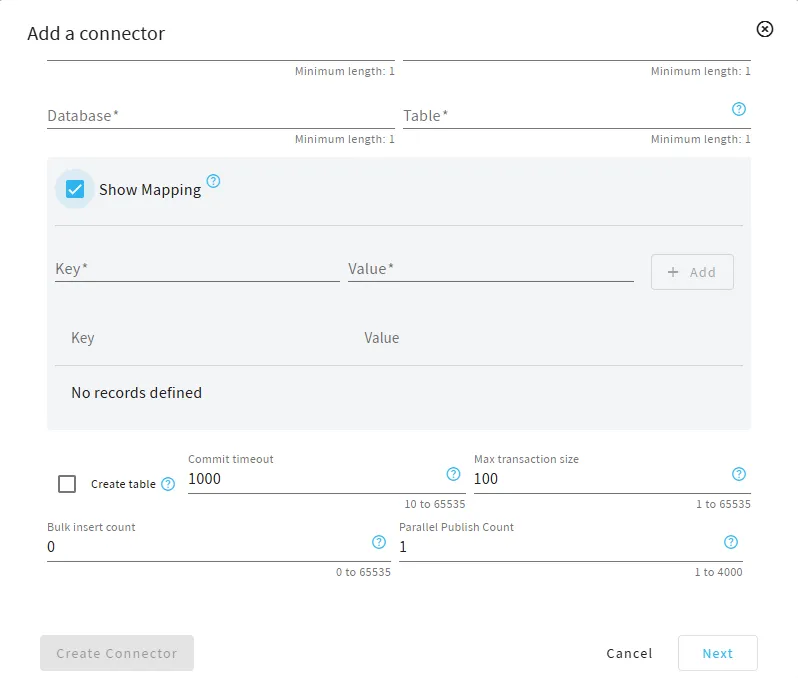Click the Add mapping button
Viewport: 798px width, 678px height.
692,272
